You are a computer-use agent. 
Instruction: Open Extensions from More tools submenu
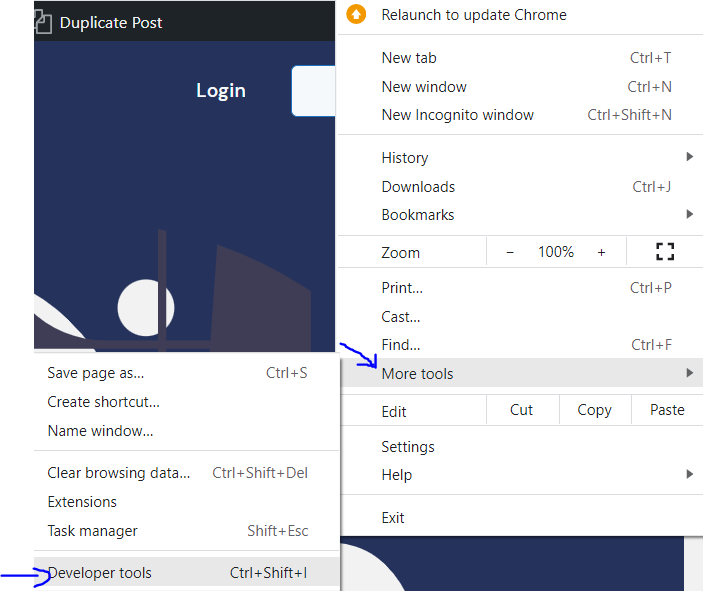pyautogui.click(x=187, y=502)
